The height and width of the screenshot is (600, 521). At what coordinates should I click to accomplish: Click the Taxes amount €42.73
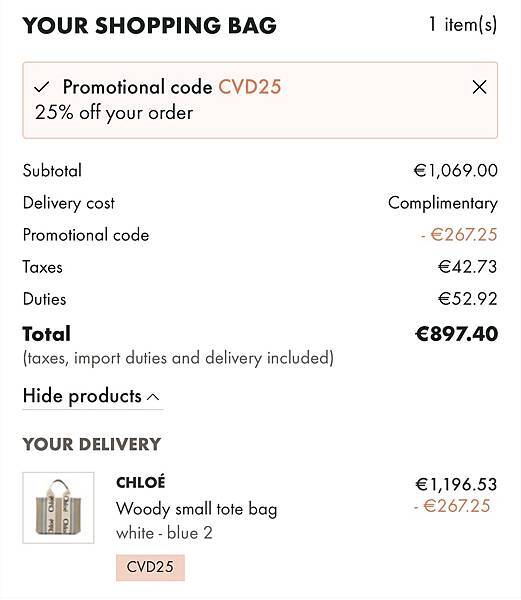click(x=467, y=267)
